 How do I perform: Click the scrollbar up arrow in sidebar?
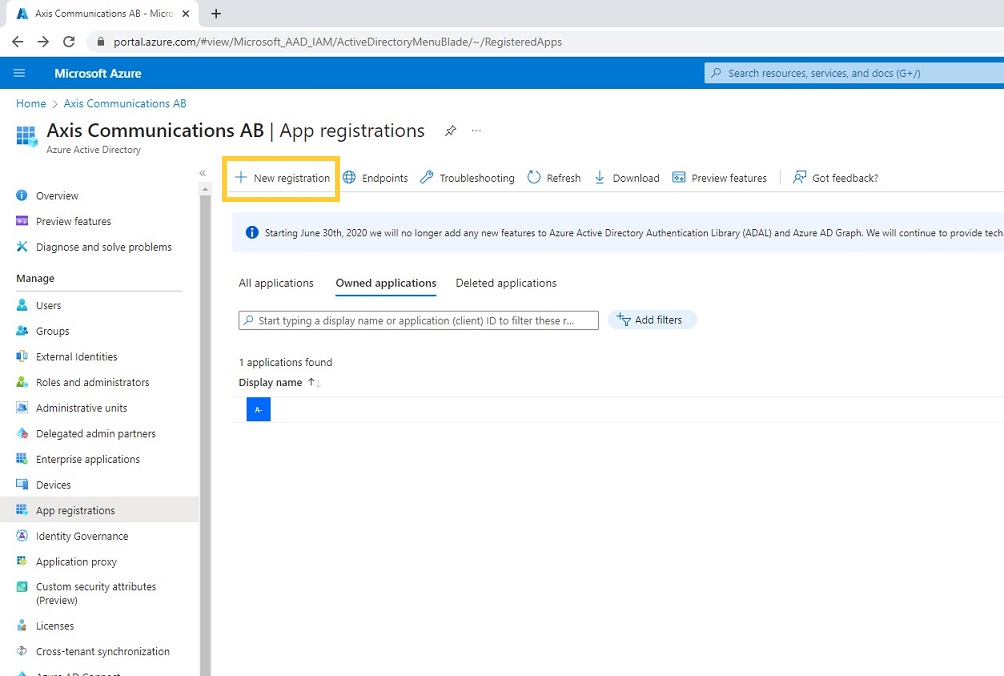click(206, 189)
